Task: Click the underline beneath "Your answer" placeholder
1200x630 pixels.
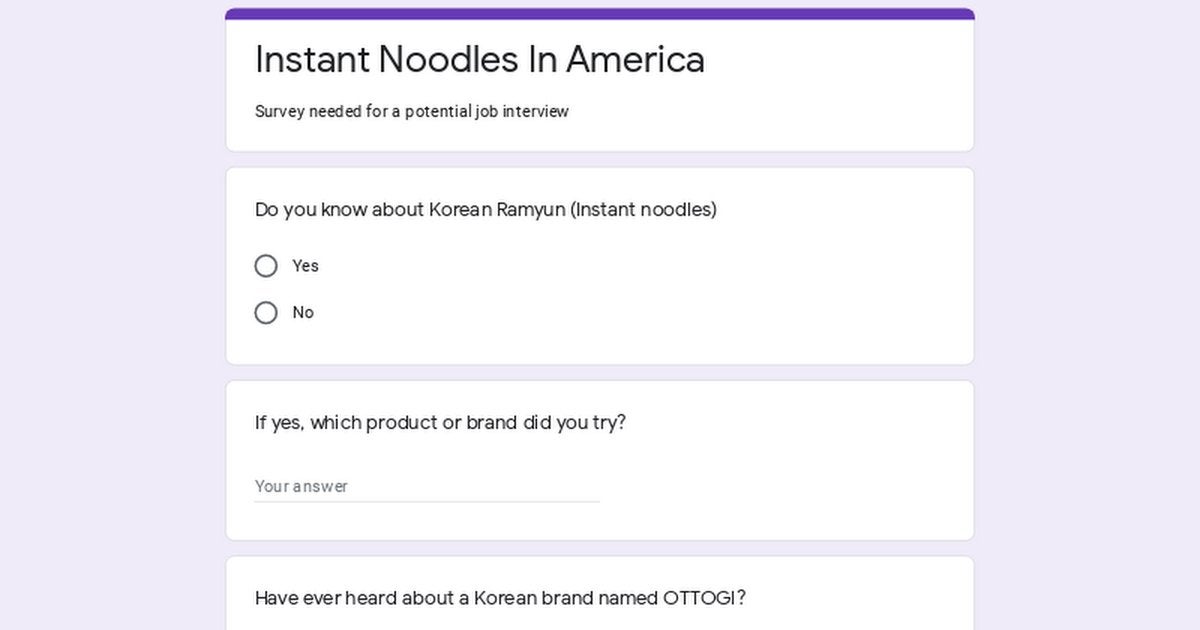Action: [427, 502]
